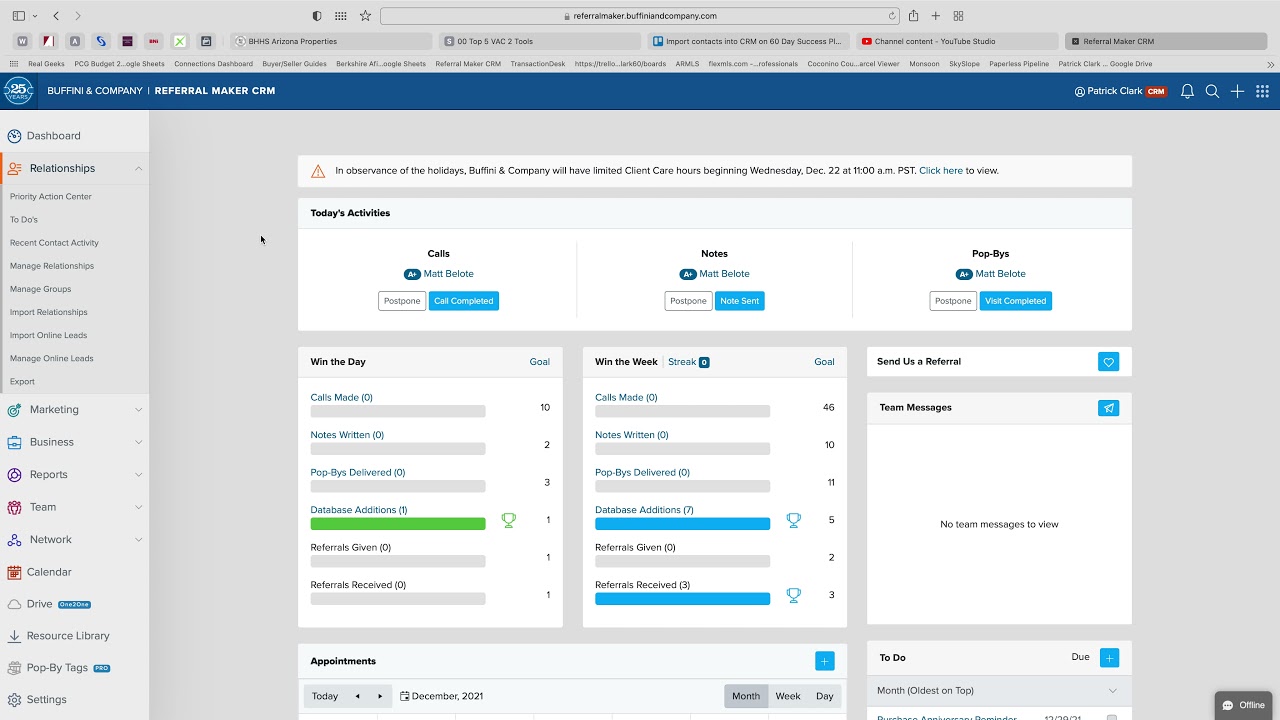The height and width of the screenshot is (720, 1280).
Task: Open Priority Action Center menu item
Action: (x=51, y=197)
